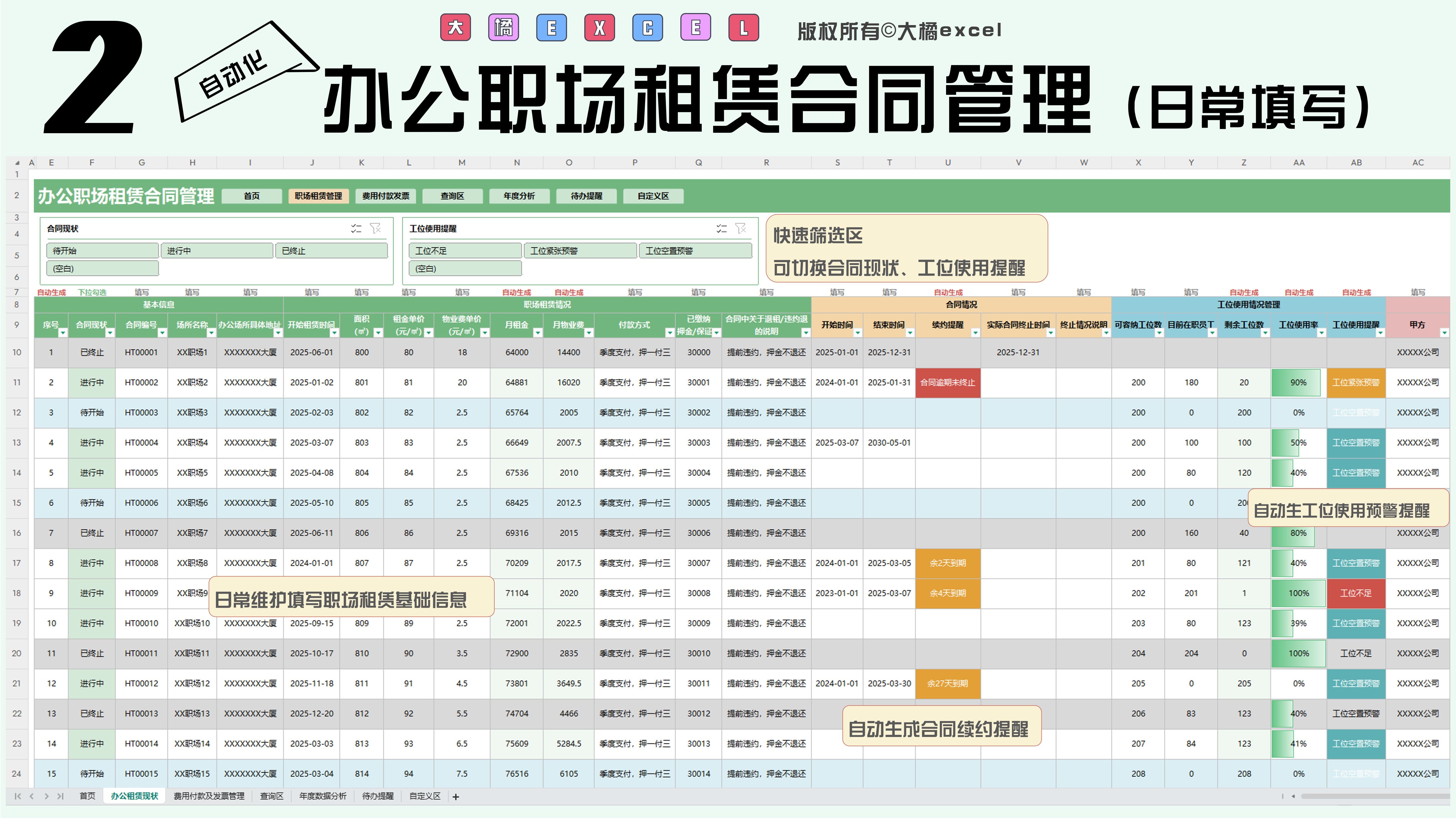
Task: Toggle 进行中 slicer option
Action: (216, 251)
